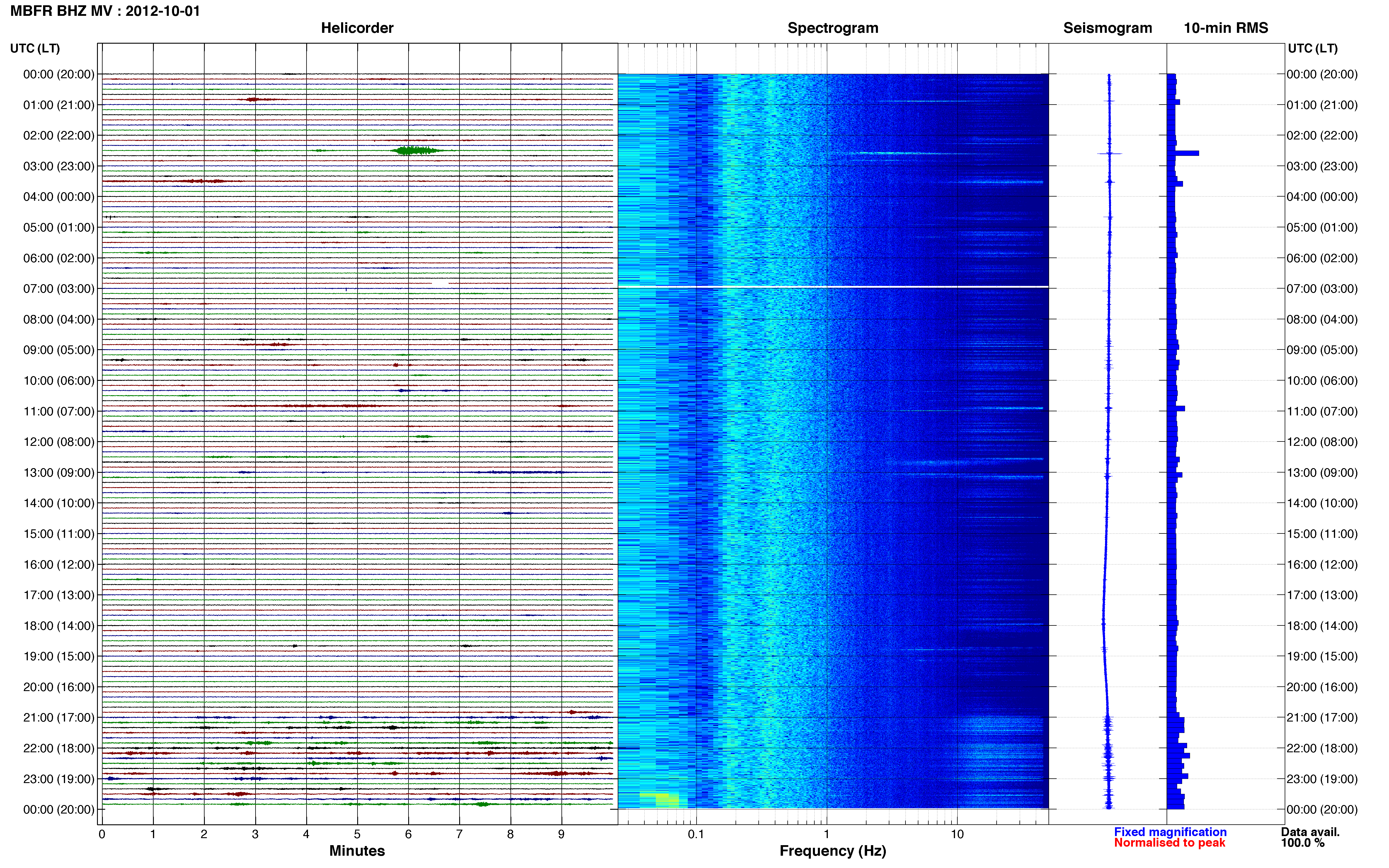Click the 1 tick on the frequency axis

(827, 834)
